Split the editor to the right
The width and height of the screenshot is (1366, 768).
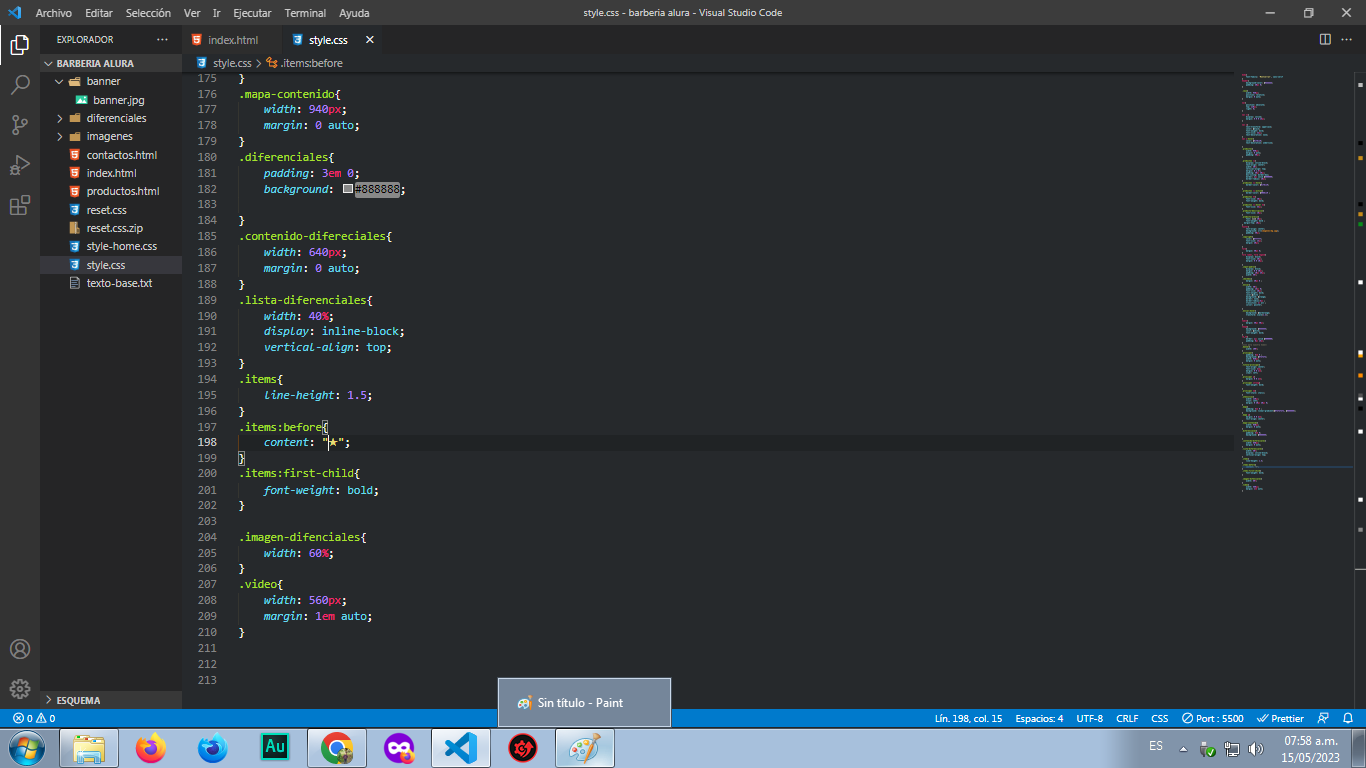click(1325, 40)
